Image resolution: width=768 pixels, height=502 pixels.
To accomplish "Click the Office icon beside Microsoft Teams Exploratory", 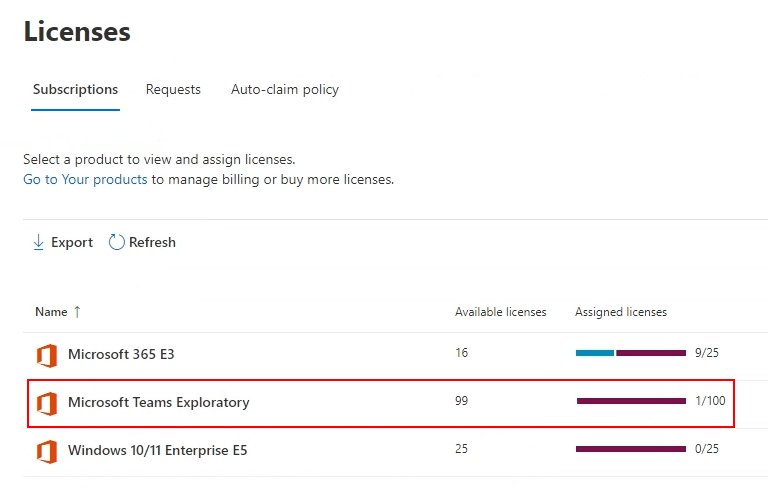I will click(x=47, y=404).
